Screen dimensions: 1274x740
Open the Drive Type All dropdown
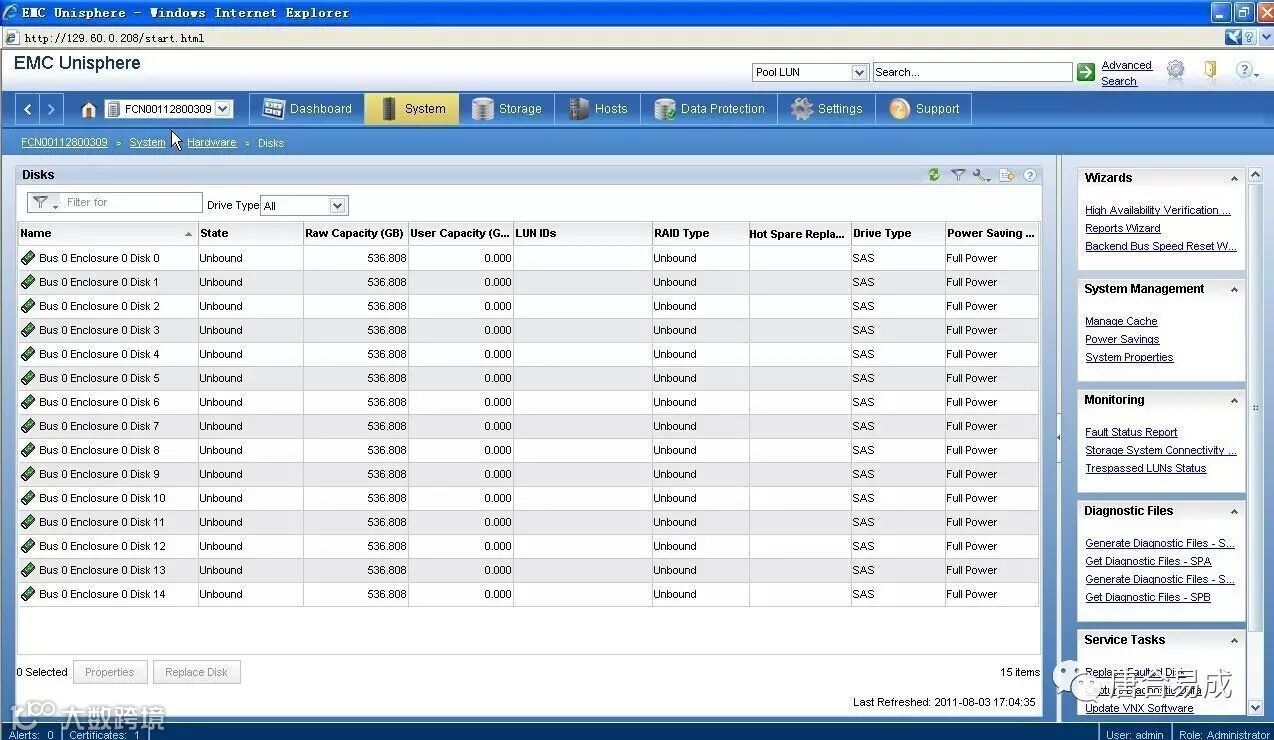338,205
